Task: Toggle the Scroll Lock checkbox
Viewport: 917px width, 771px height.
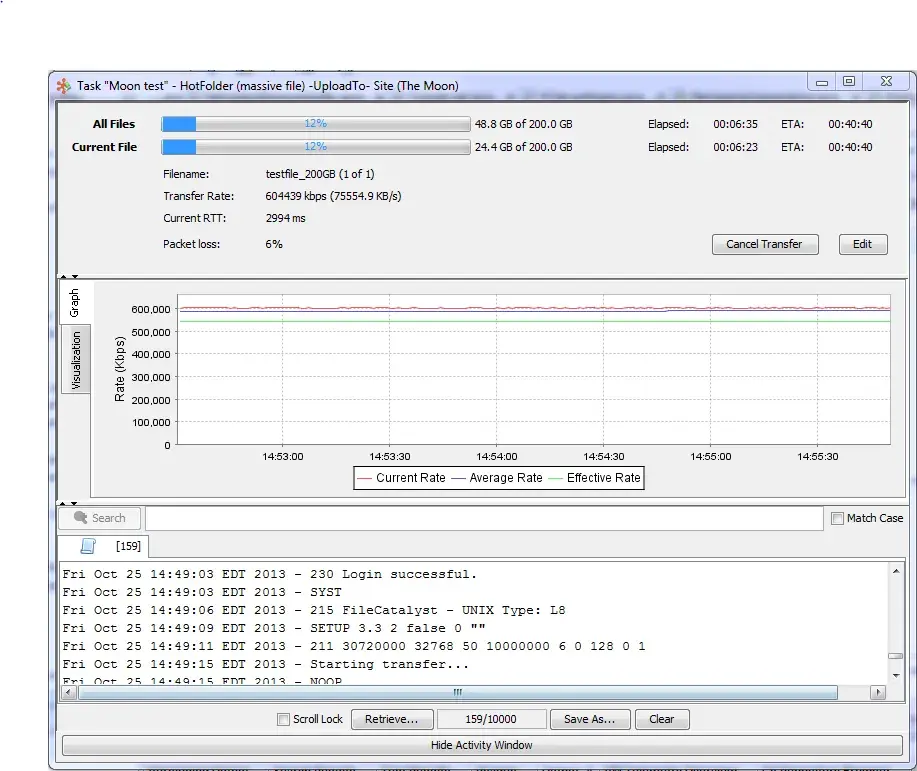Action: (284, 719)
